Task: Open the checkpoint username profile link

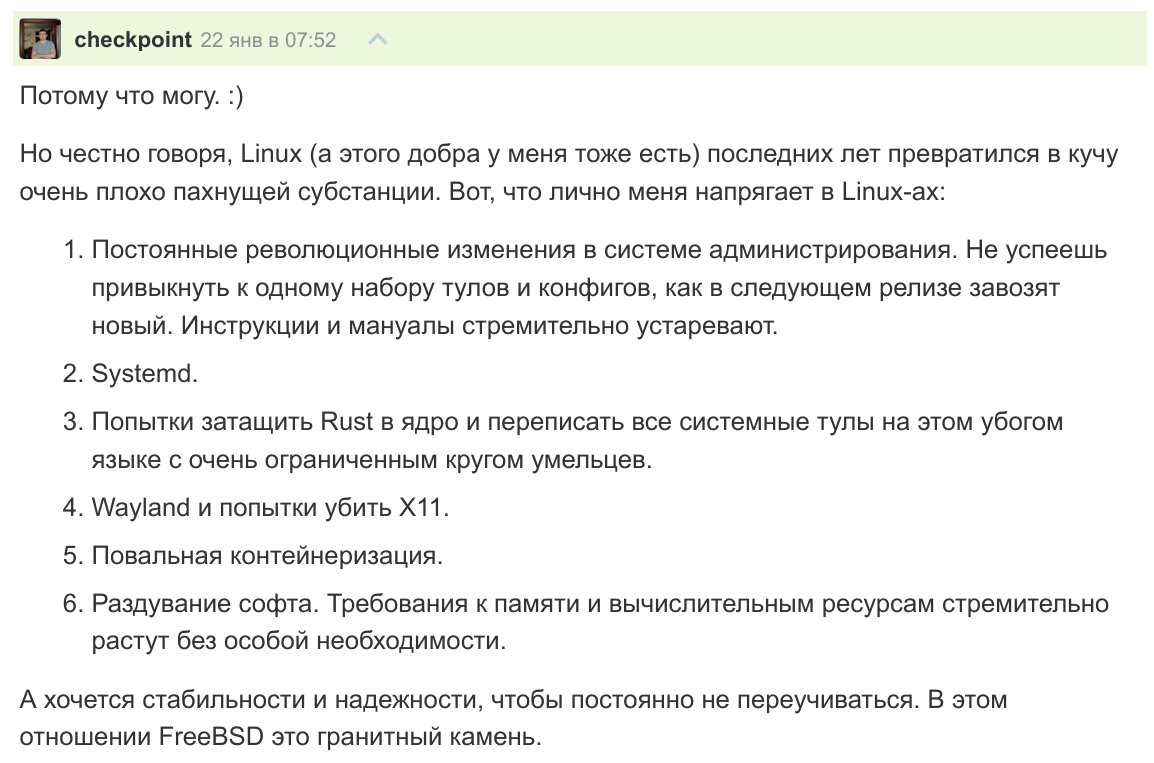Action: click(x=132, y=40)
